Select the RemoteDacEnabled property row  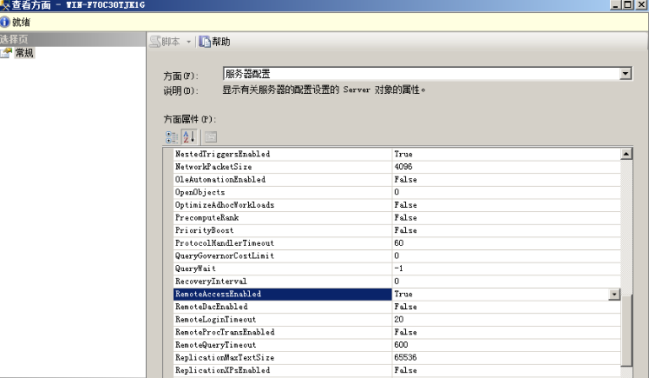point(397,307)
